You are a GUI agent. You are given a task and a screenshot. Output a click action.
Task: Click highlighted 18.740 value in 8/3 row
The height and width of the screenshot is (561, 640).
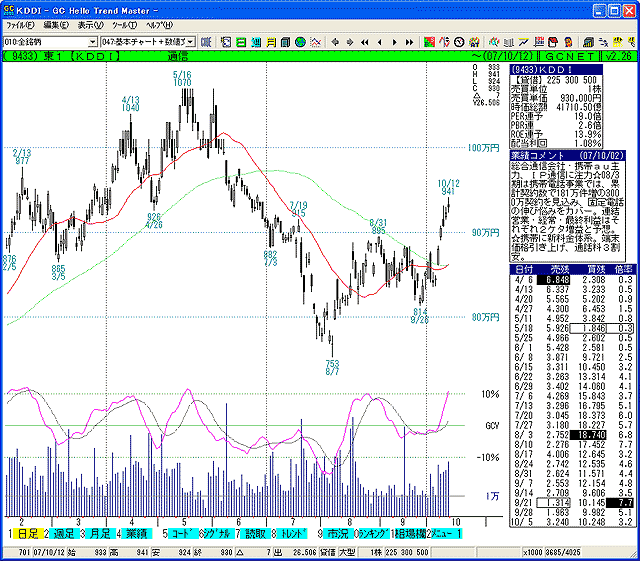tap(589, 435)
